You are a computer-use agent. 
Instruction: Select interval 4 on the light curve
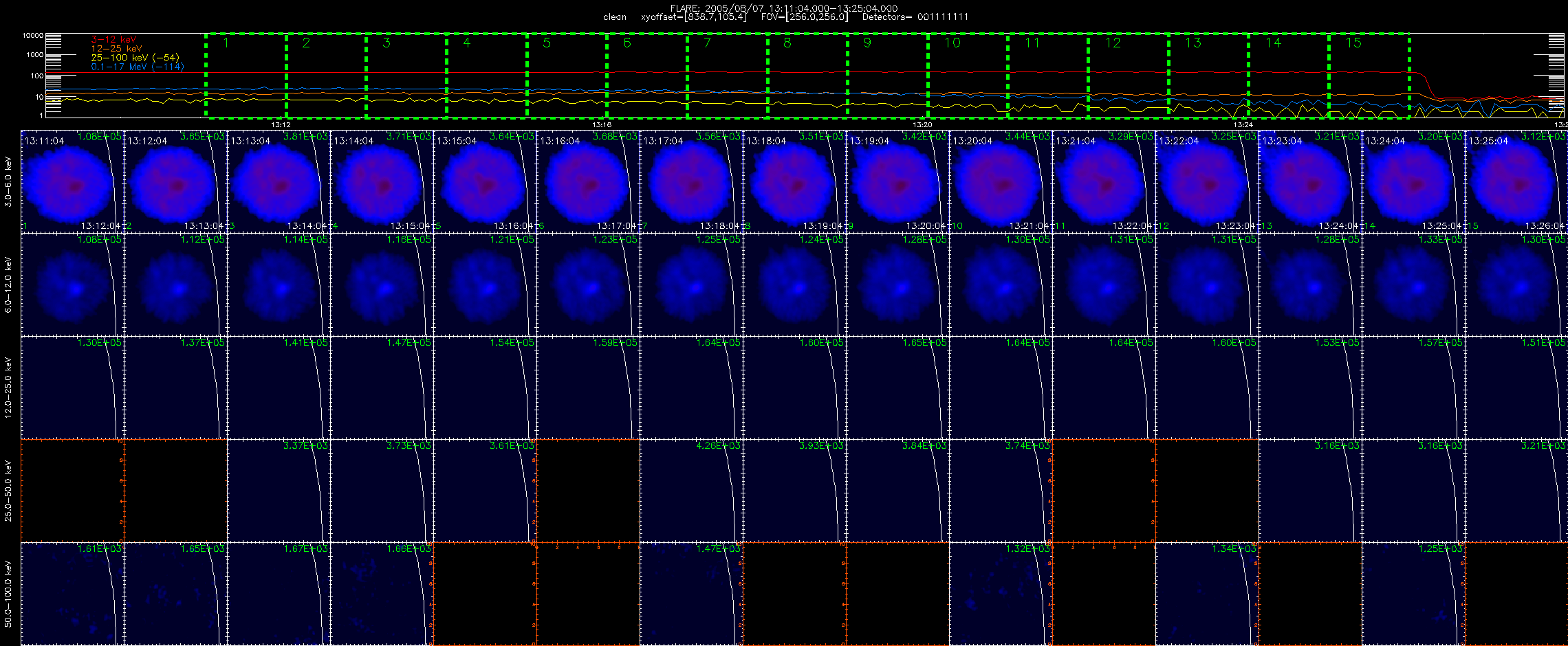[x=486, y=76]
